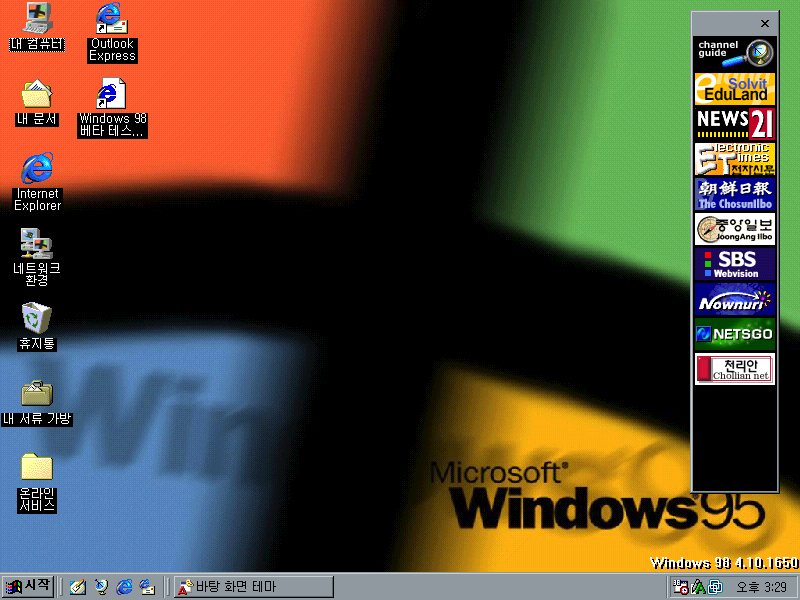Open the NEWS 21 channel
Screen dimensions: 800x600
coord(735,123)
